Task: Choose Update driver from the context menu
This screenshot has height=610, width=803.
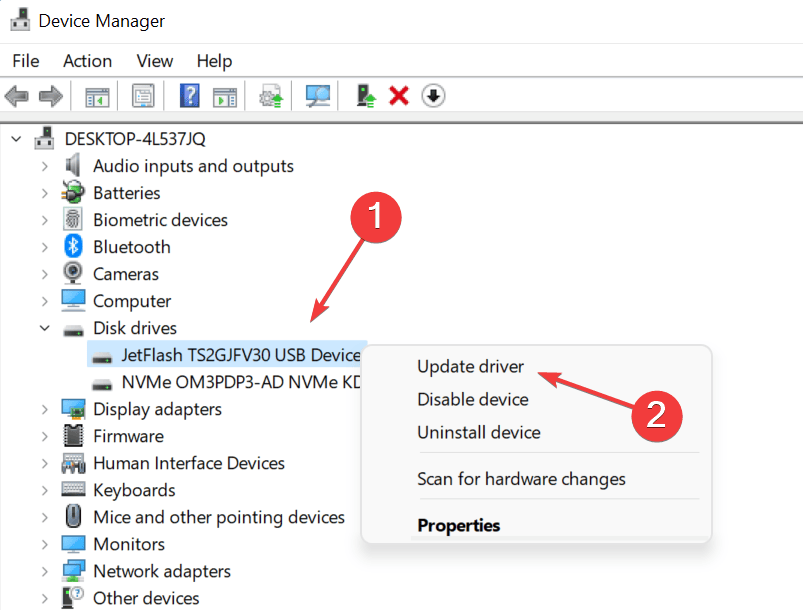Action: click(470, 367)
